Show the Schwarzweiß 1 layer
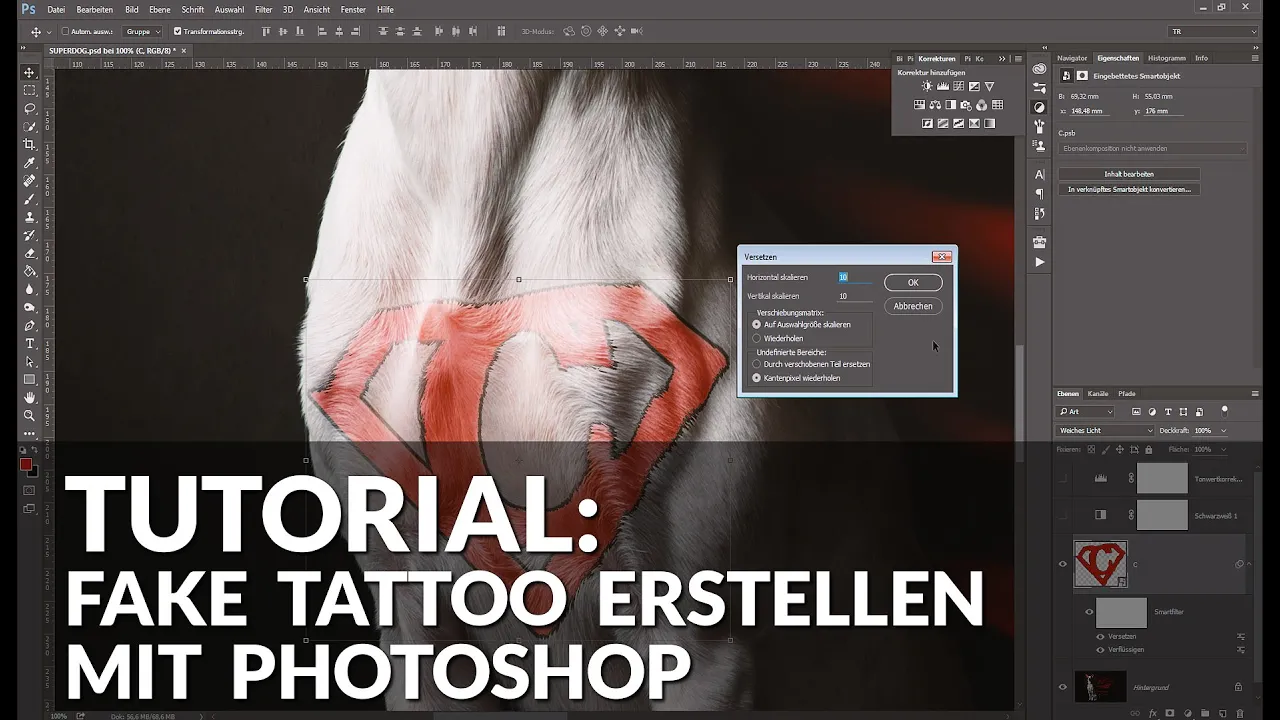Image resolution: width=1280 pixels, height=720 pixels. click(1063, 515)
